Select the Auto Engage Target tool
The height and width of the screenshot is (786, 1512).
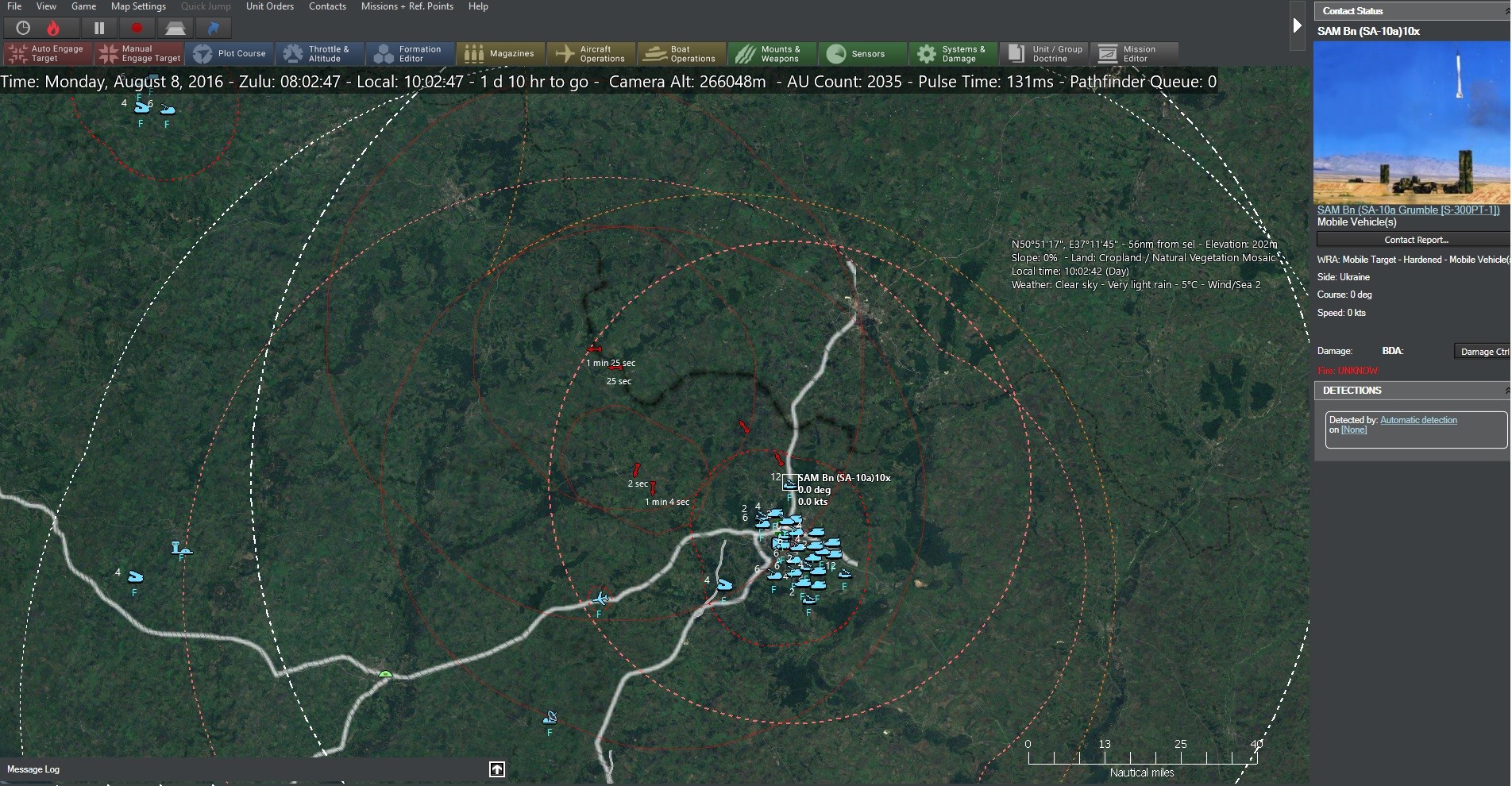click(47, 53)
